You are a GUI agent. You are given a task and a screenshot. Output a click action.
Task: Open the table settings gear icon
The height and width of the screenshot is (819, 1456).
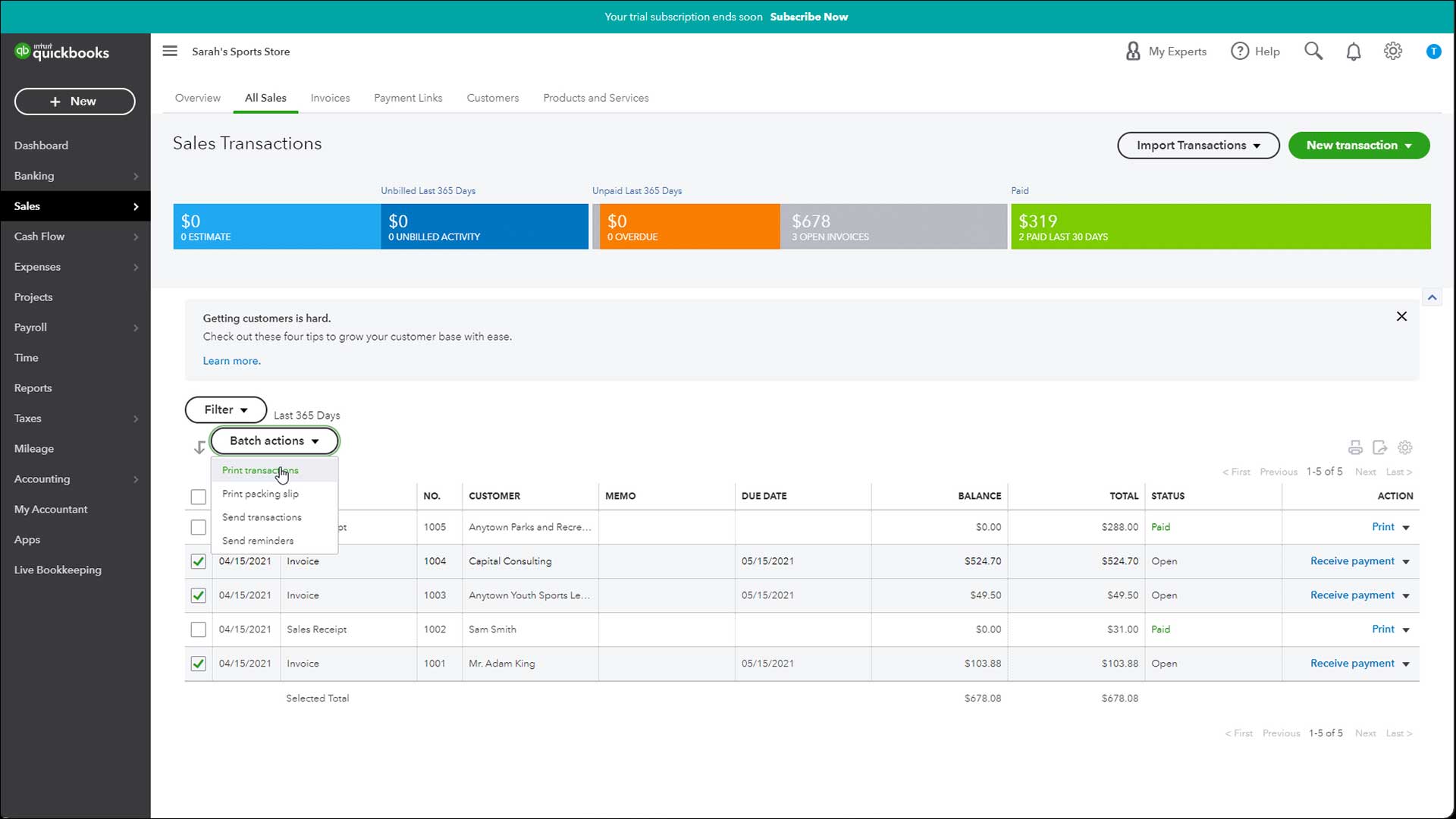1405,447
